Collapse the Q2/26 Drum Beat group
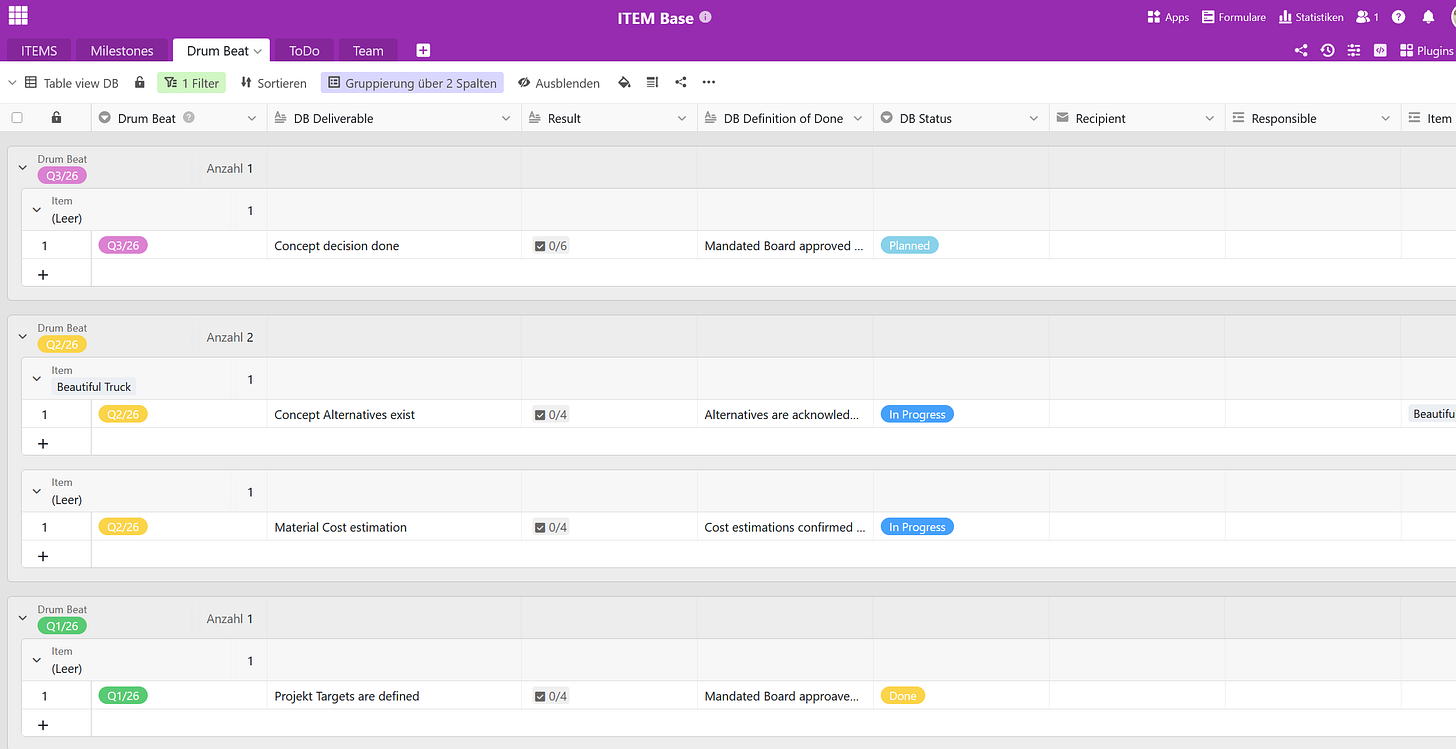1456x749 pixels. click(x=23, y=337)
